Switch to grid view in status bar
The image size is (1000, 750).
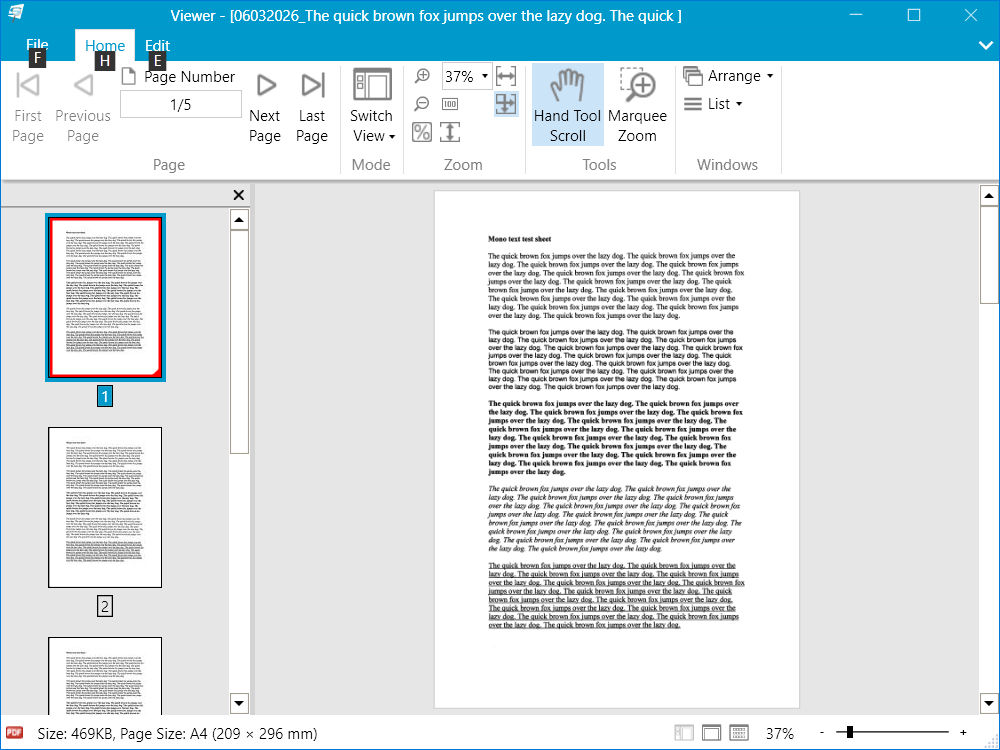tap(739, 733)
